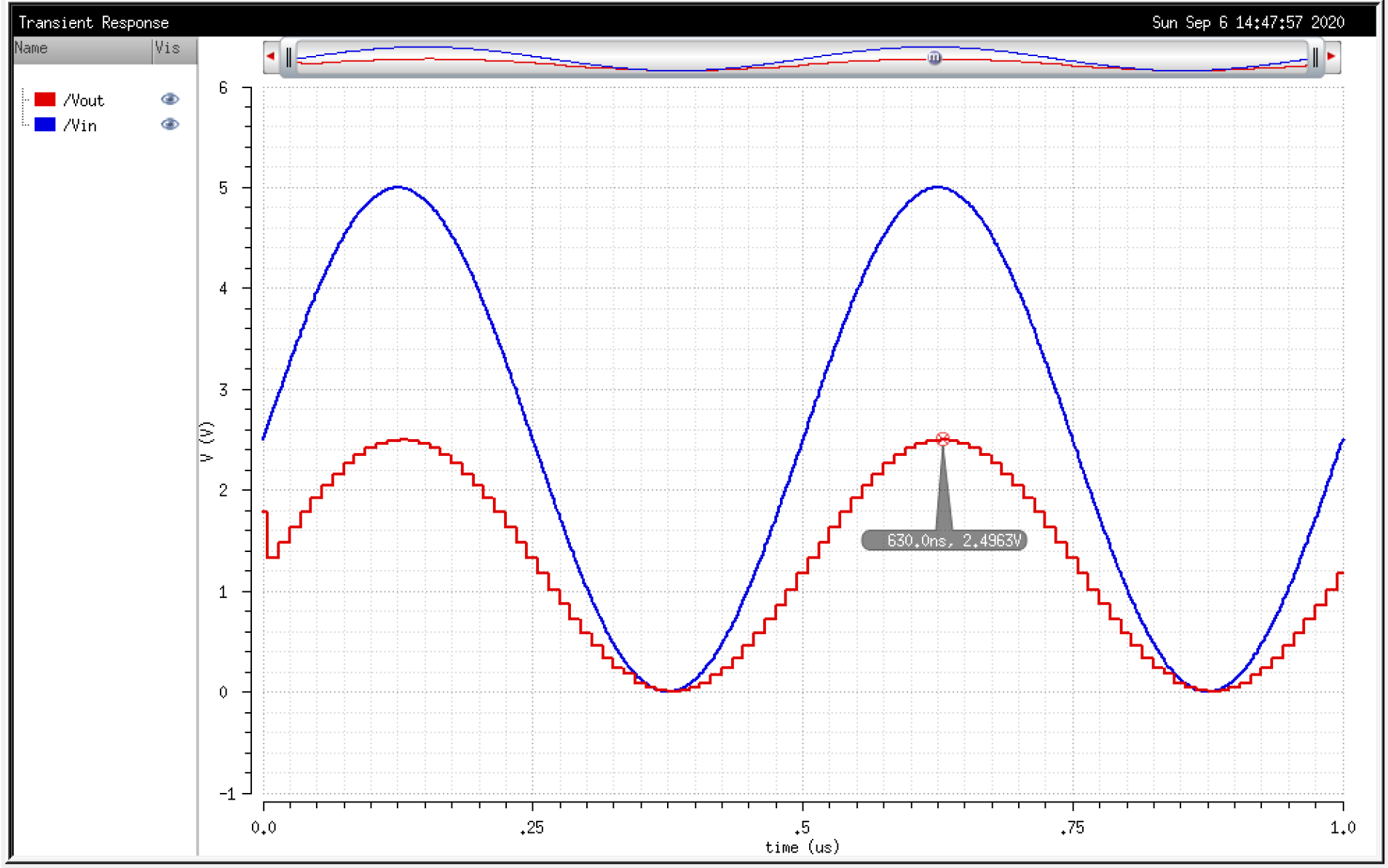Image resolution: width=1388 pixels, height=868 pixels.
Task: Click the right scroll arrow on the overview strip
Action: 1330,55
